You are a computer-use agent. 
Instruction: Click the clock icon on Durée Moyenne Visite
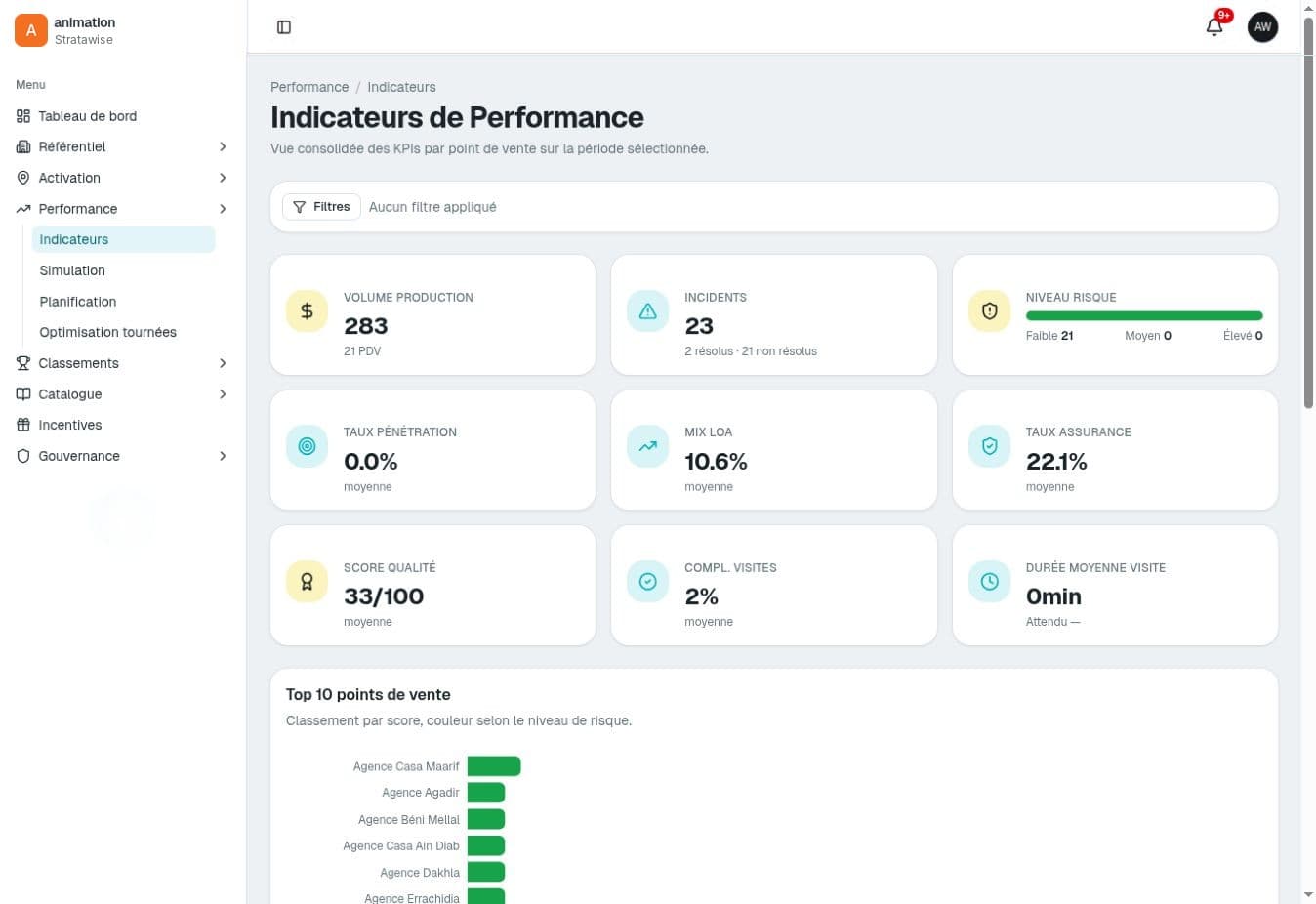click(989, 582)
